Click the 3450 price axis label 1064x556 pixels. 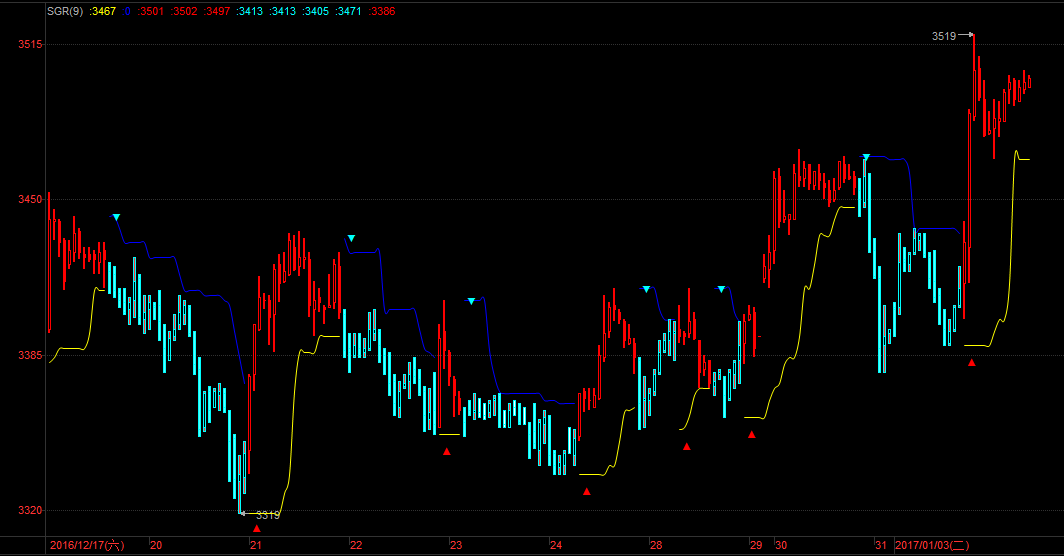30,200
